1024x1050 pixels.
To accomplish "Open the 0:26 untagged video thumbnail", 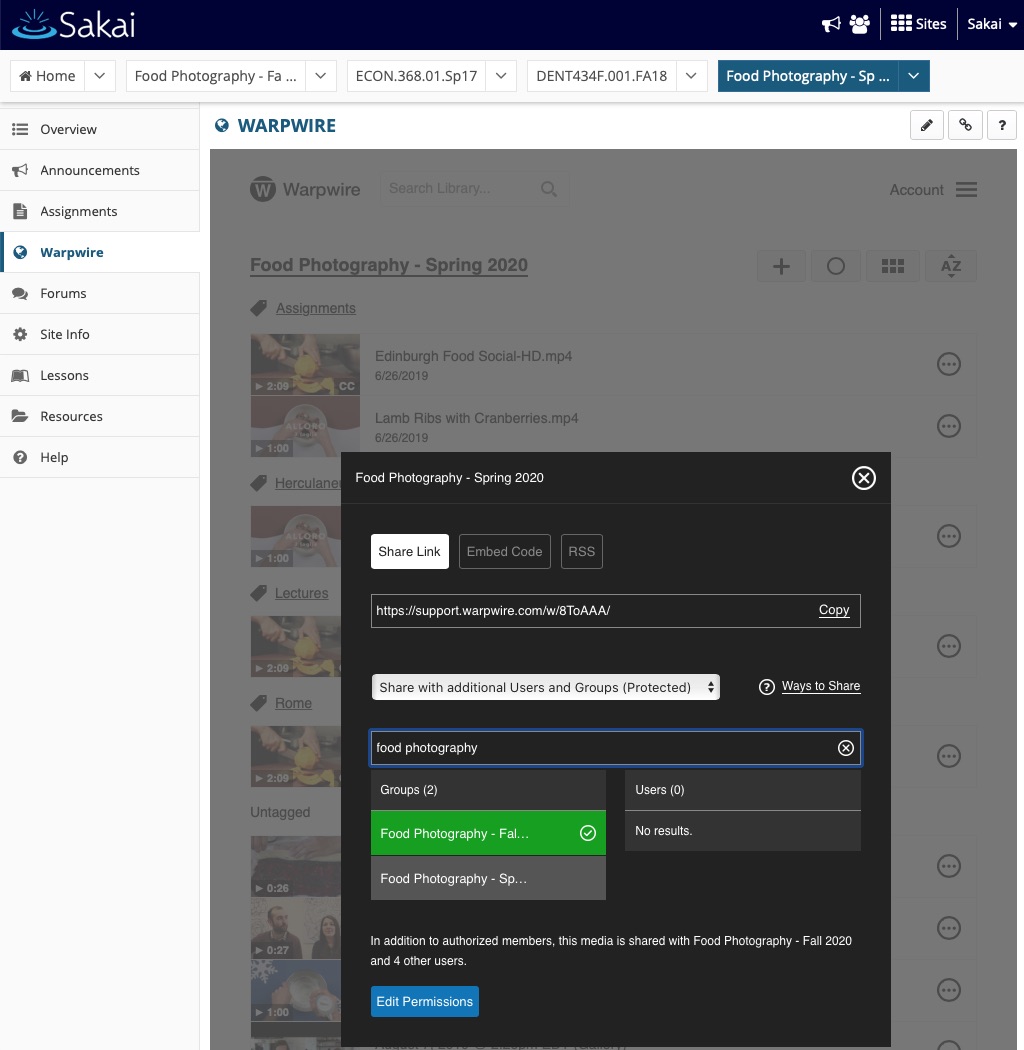I will [296, 867].
